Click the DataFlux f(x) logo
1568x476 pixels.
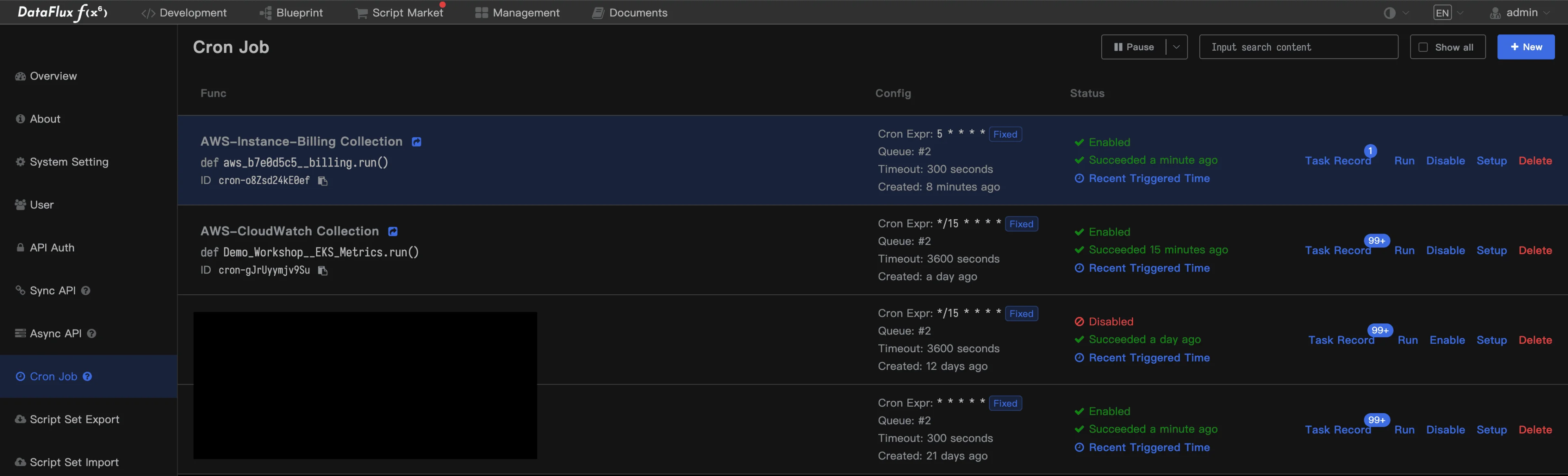[x=62, y=12]
